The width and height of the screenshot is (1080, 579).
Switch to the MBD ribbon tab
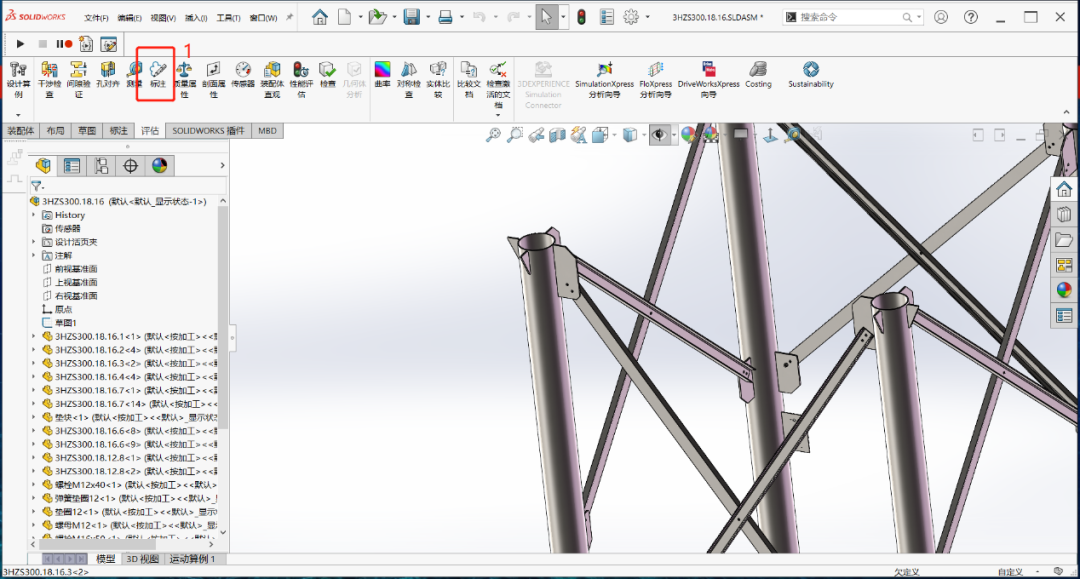[267, 131]
